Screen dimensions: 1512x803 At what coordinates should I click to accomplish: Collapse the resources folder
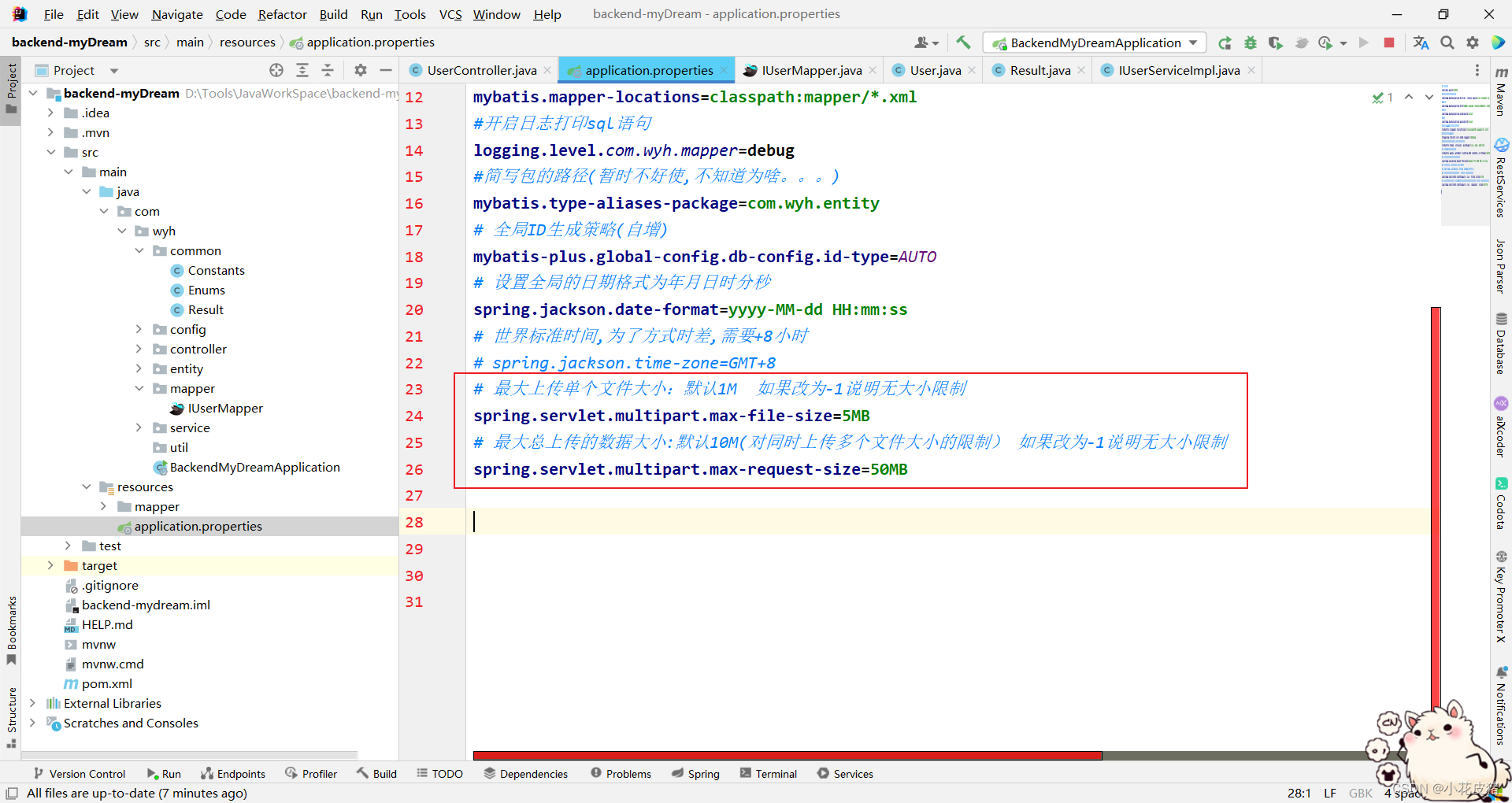pyautogui.click(x=87, y=487)
